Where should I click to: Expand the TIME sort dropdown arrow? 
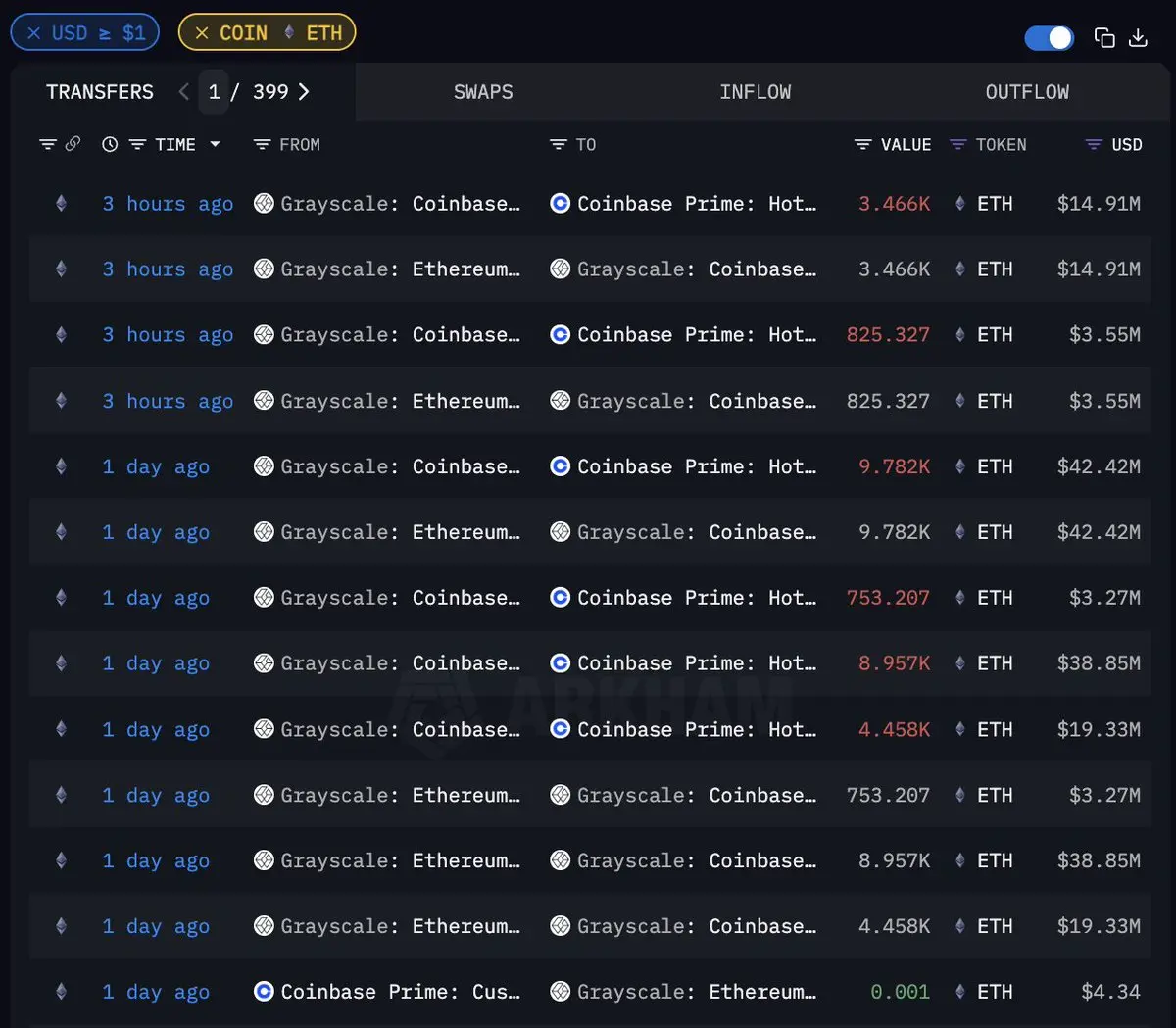(x=215, y=144)
